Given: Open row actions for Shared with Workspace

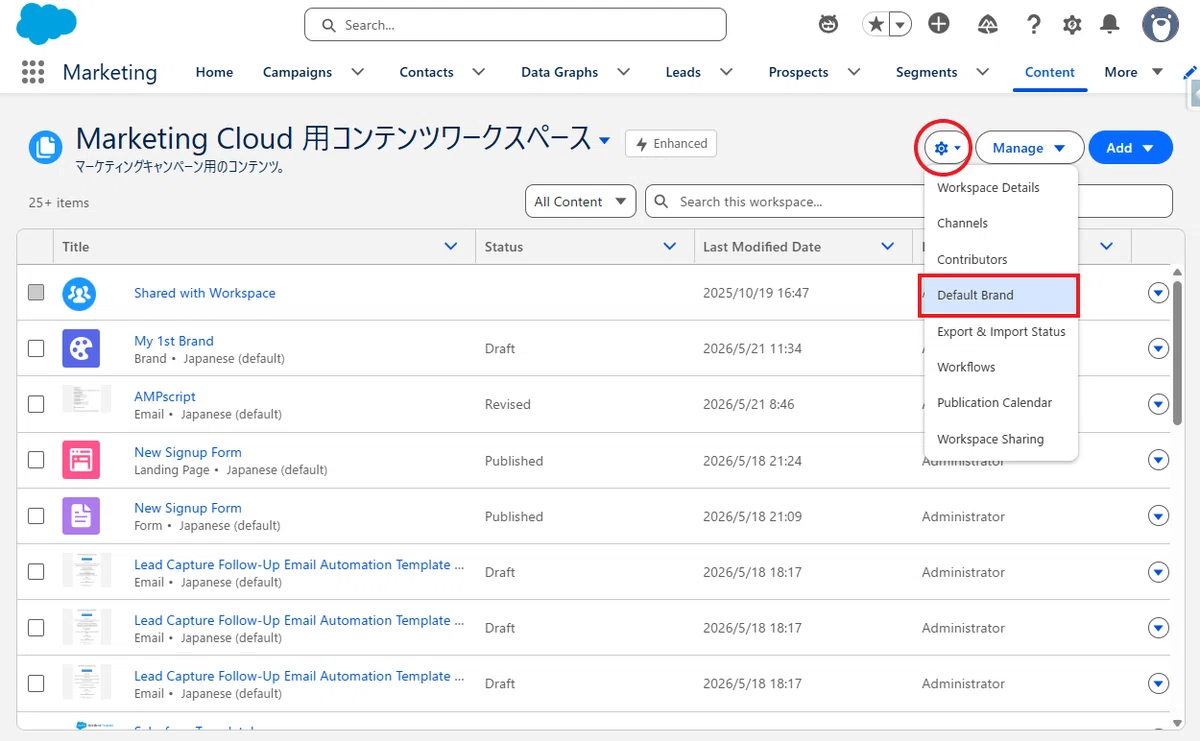Looking at the screenshot, I should (x=1159, y=293).
